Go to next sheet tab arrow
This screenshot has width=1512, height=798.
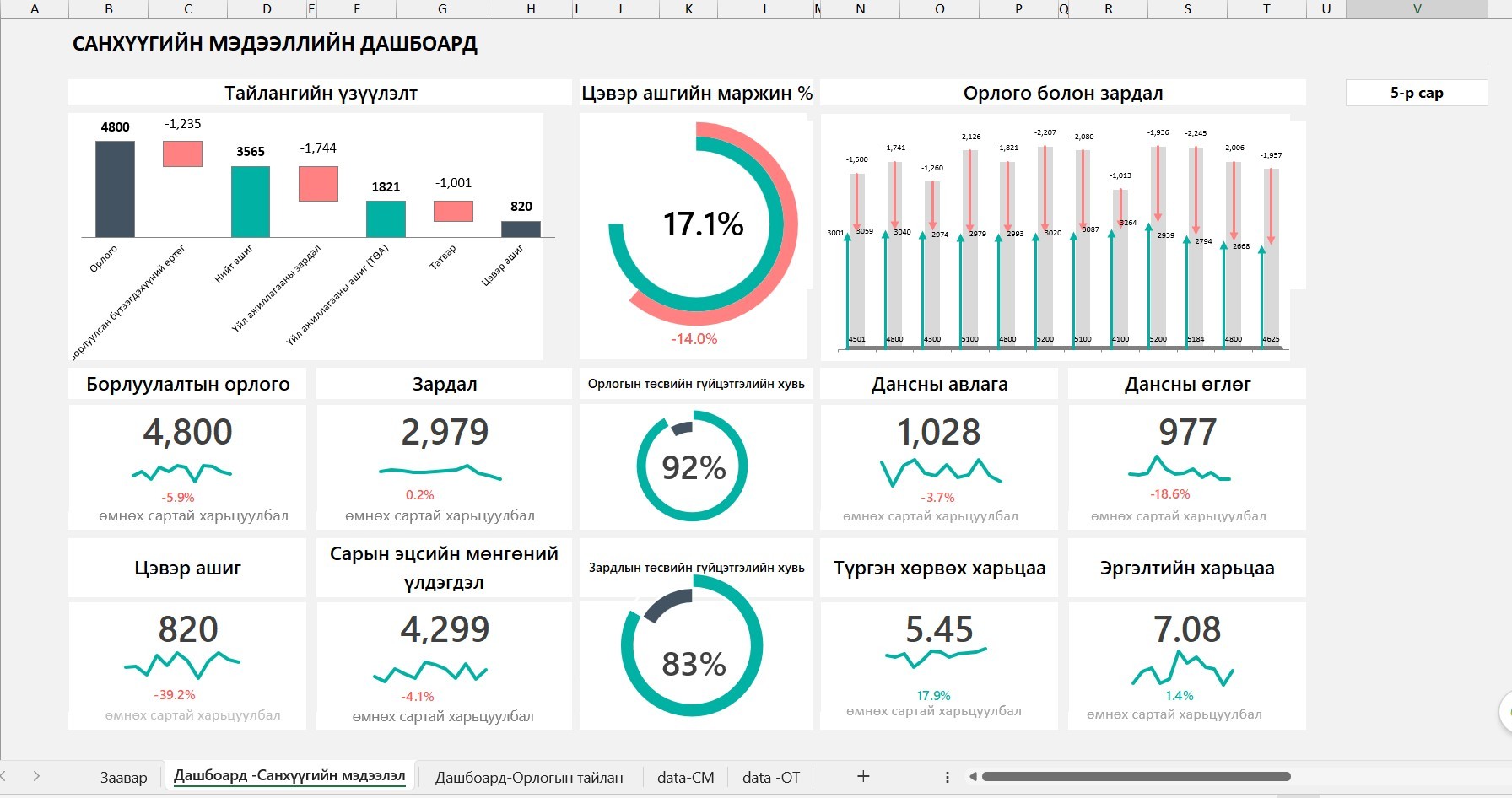coord(36,776)
